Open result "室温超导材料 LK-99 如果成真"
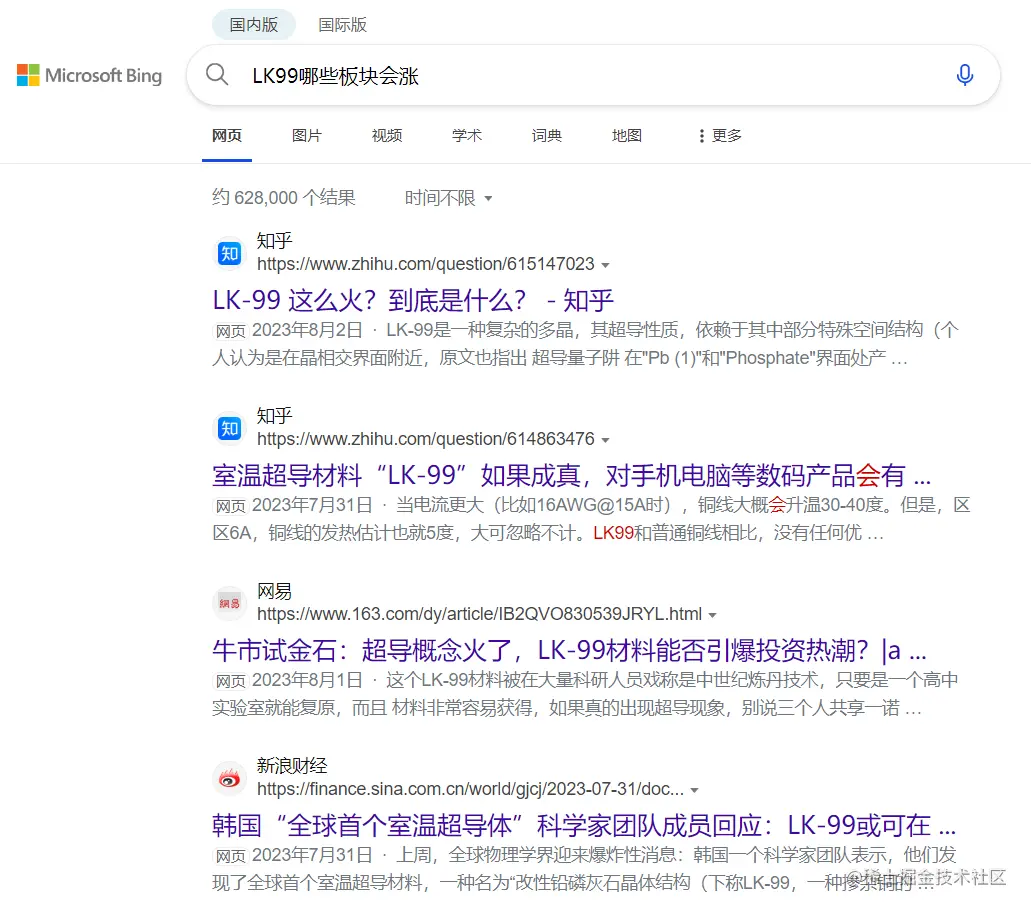1031x912 pixels. tap(571, 475)
